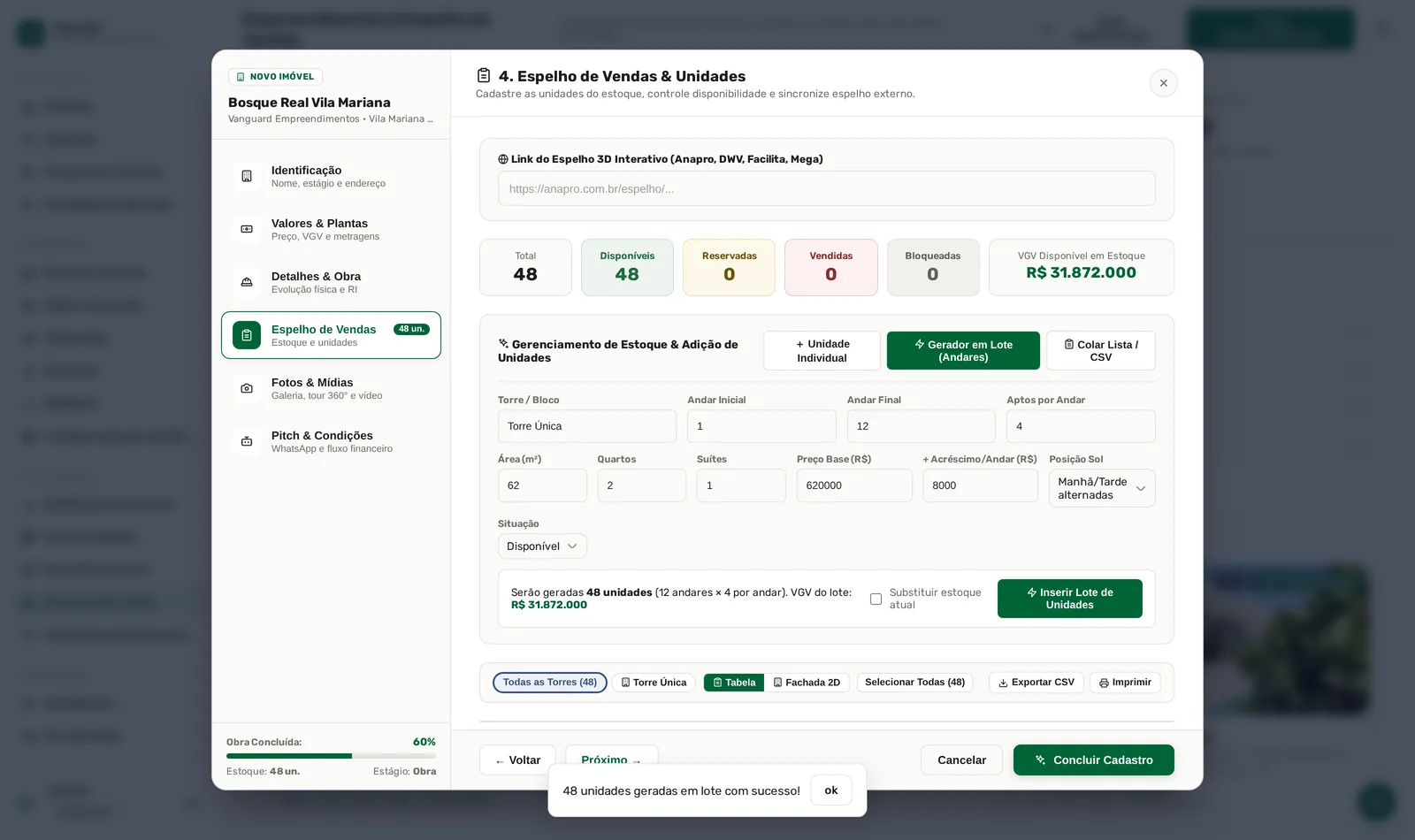Switch to the Tabela view
This screenshot has width=1415, height=840.
click(734, 683)
